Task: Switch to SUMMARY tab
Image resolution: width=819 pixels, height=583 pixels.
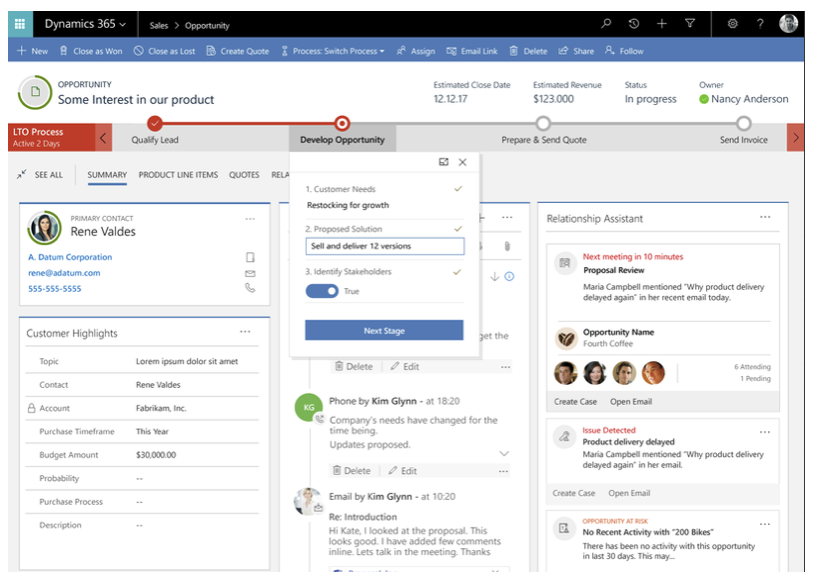Action: coord(107,175)
